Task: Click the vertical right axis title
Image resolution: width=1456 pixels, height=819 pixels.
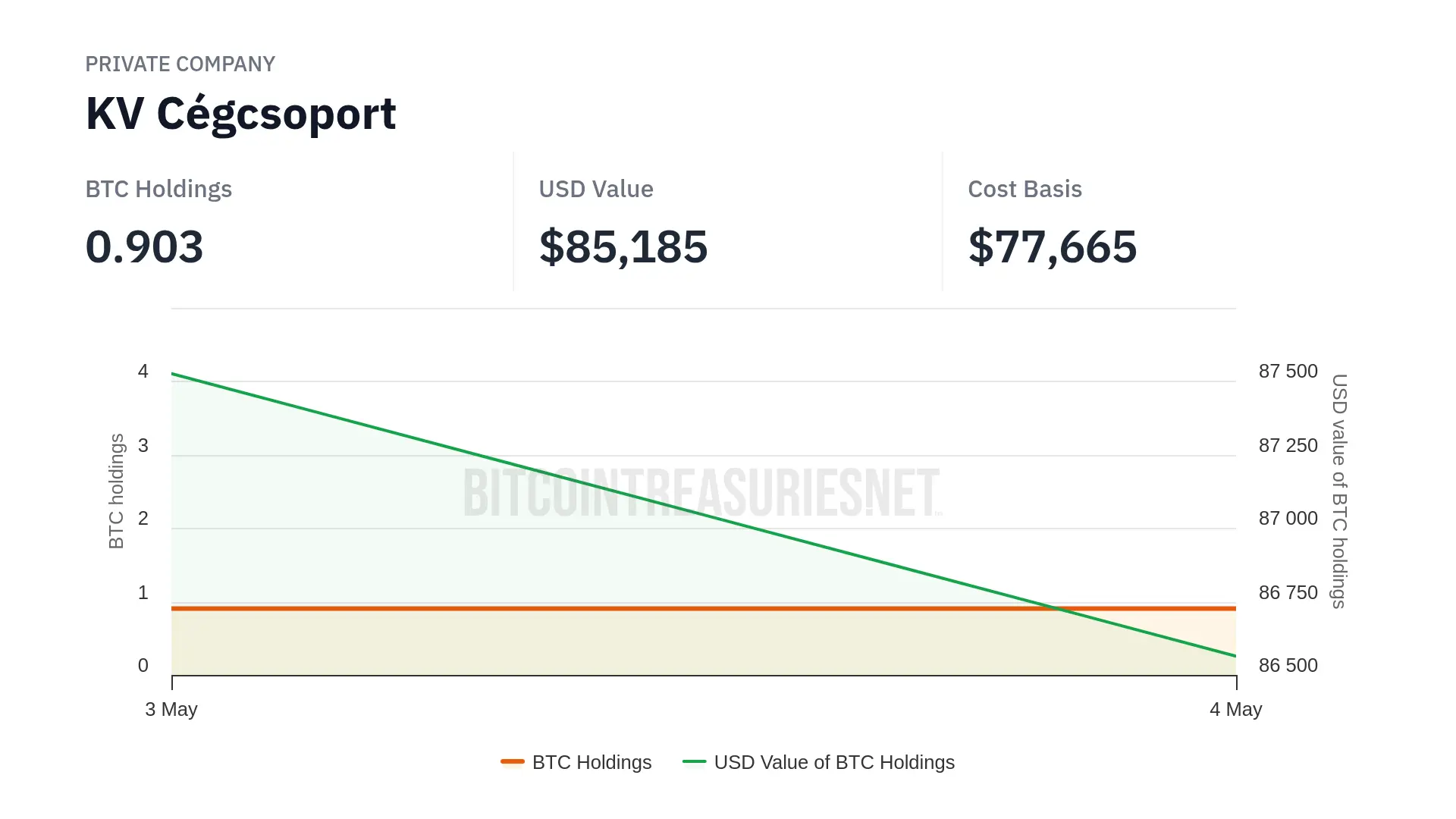Action: [1339, 491]
